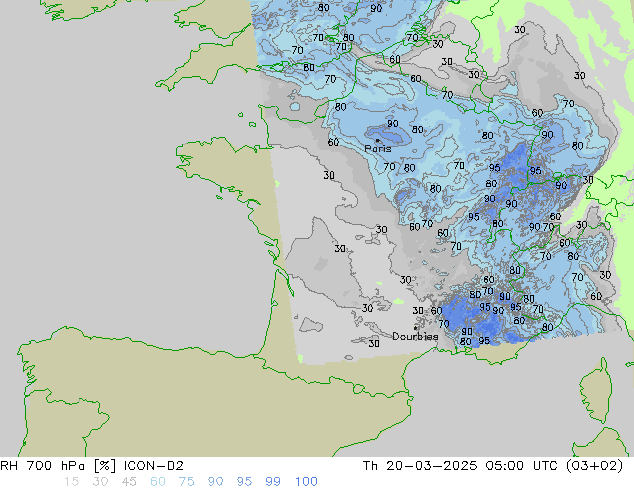Click legend value 90 in the color scale
Viewport: 634px width, 490px height.
click(215, 482)
